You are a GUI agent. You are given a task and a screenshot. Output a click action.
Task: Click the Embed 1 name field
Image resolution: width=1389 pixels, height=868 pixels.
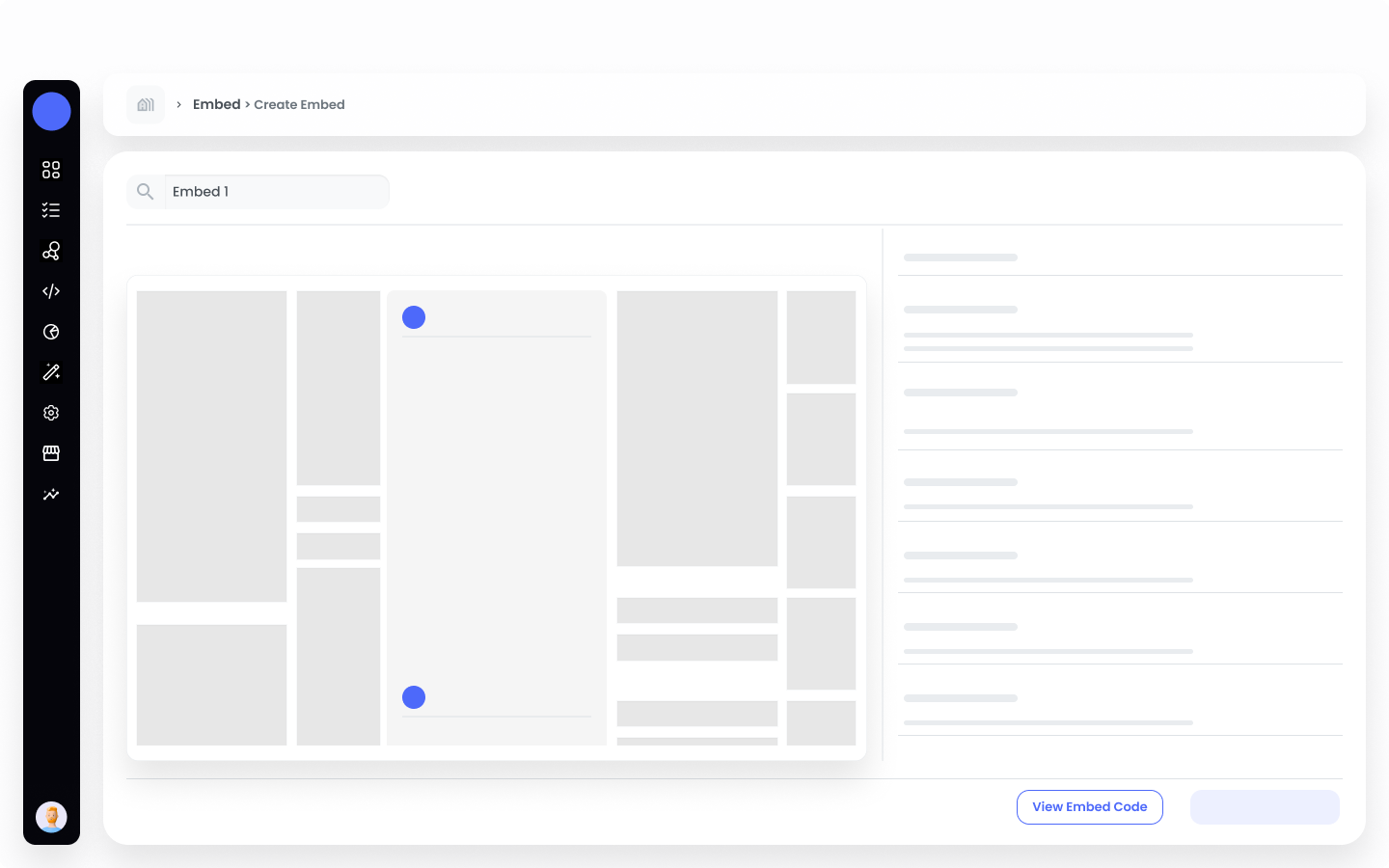pyautogui.click(x=276, y=192)
